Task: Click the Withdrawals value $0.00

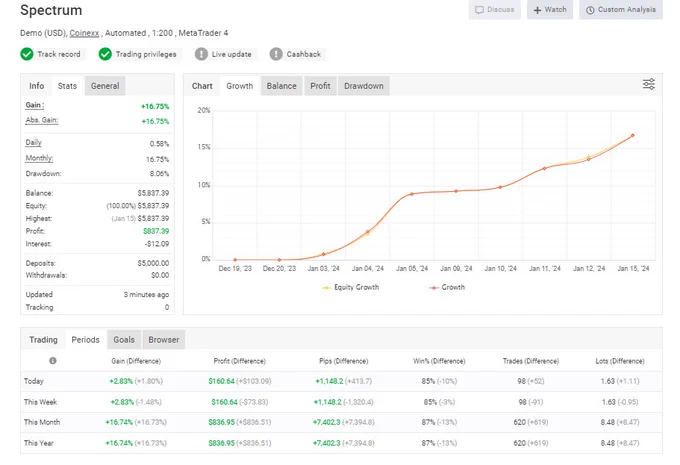Action: 160,275
